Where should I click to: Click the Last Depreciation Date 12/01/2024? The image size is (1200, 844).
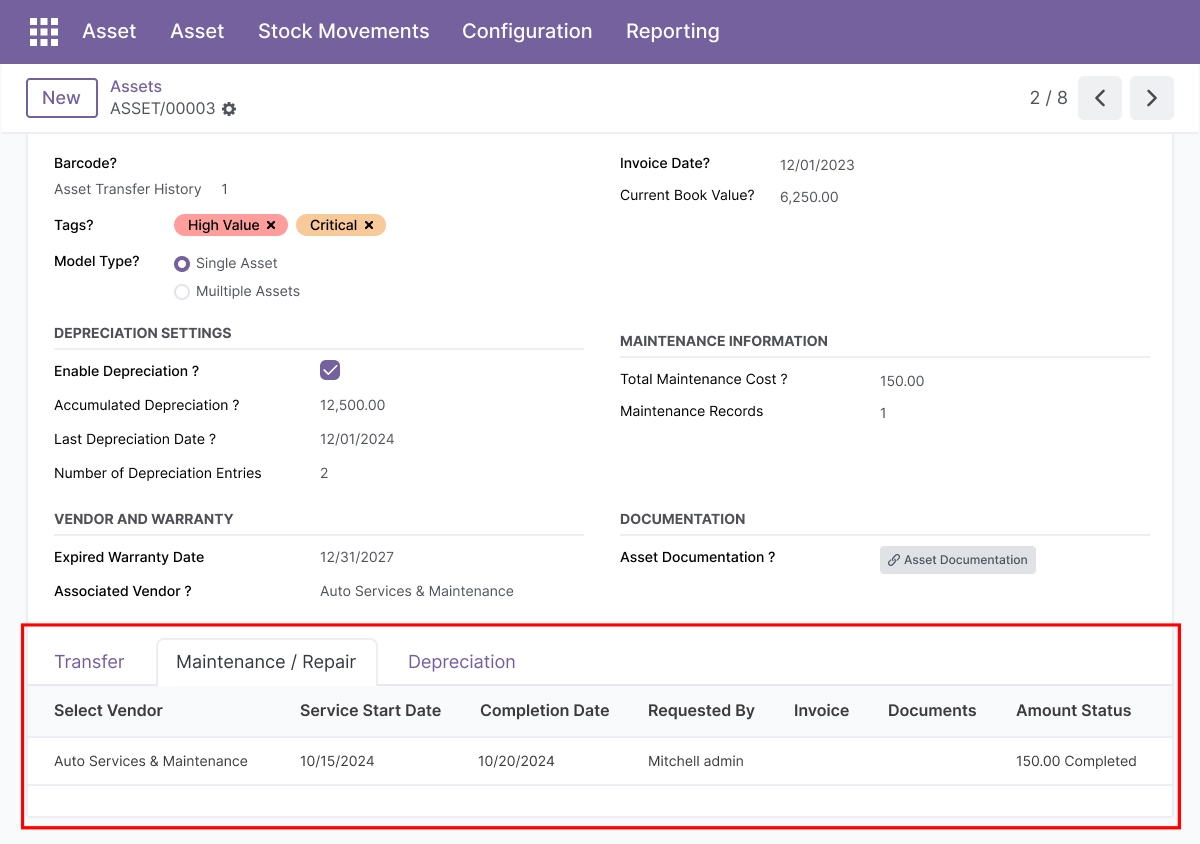coord(358,439)
